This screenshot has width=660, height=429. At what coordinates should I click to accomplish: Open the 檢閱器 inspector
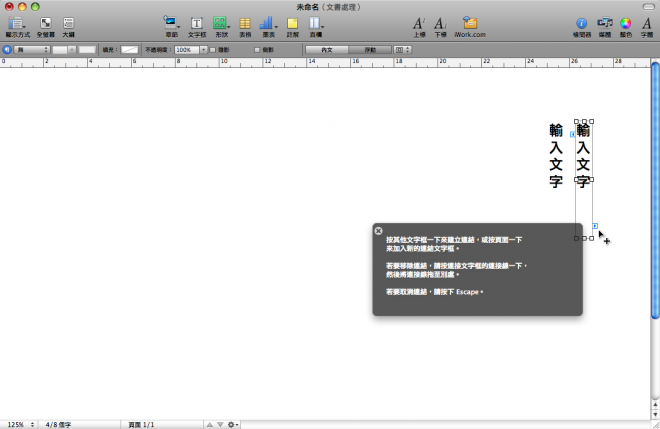pyautogui.click(x=582, y=23)
